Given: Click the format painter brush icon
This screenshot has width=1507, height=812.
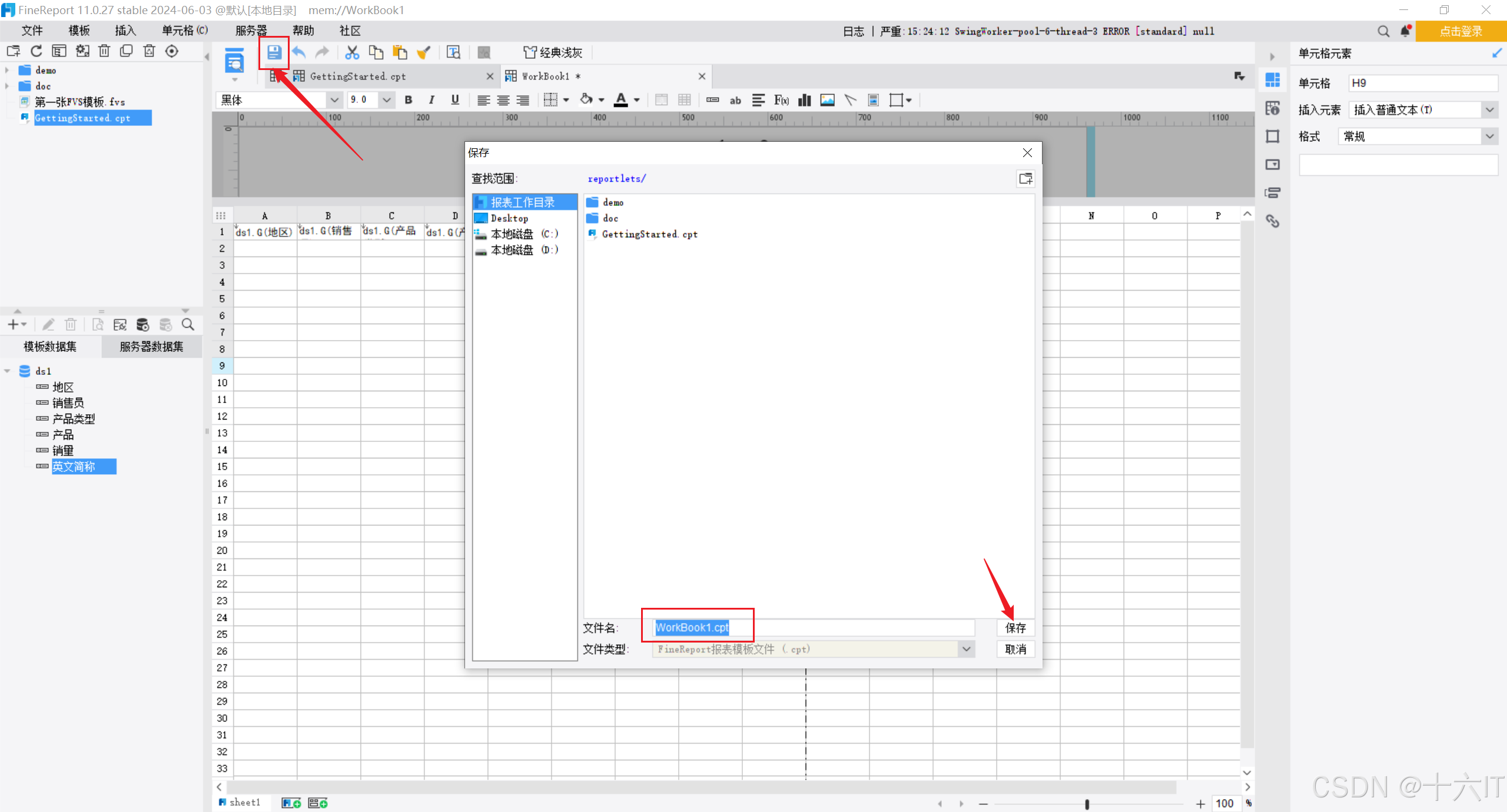Looking at the screenshot, I should (423, 52).
